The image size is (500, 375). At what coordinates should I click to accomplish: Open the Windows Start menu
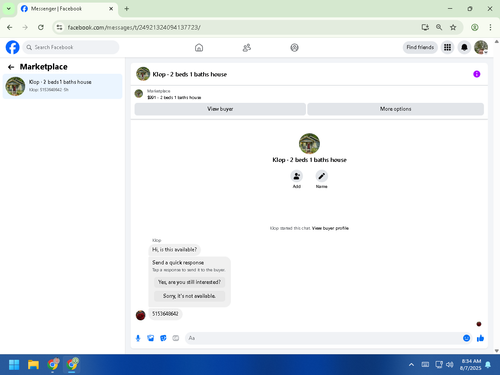14,365
